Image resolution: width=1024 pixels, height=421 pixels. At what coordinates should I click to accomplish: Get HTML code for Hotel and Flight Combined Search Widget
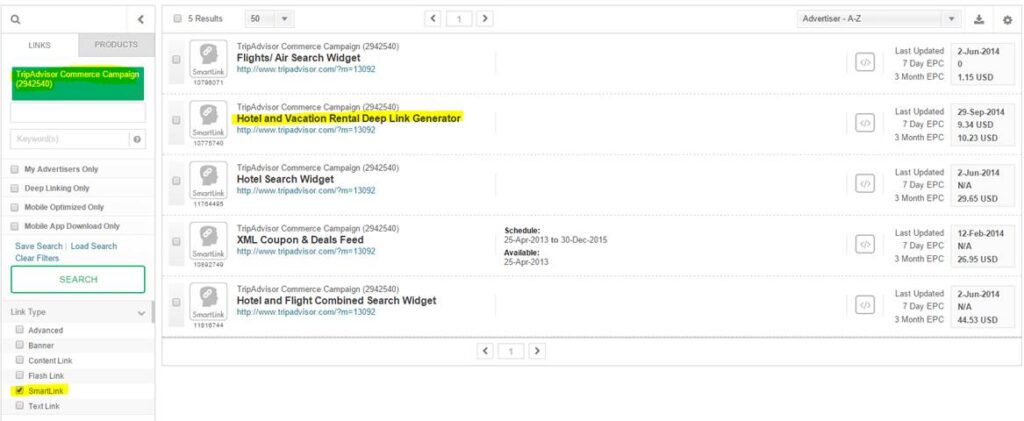tap(865, 305)
